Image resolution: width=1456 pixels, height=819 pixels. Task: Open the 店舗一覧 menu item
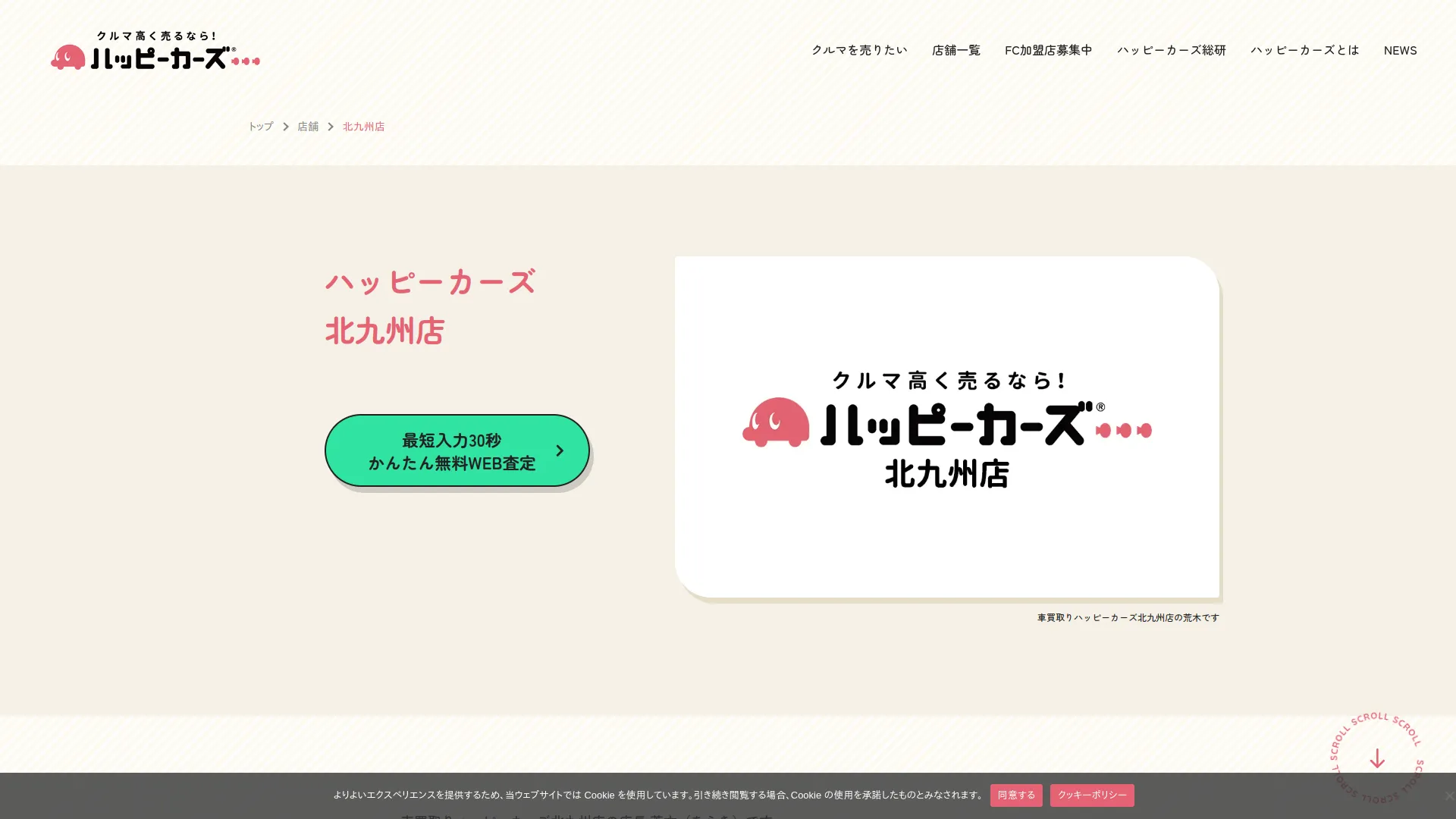click(x=955, y=50)
